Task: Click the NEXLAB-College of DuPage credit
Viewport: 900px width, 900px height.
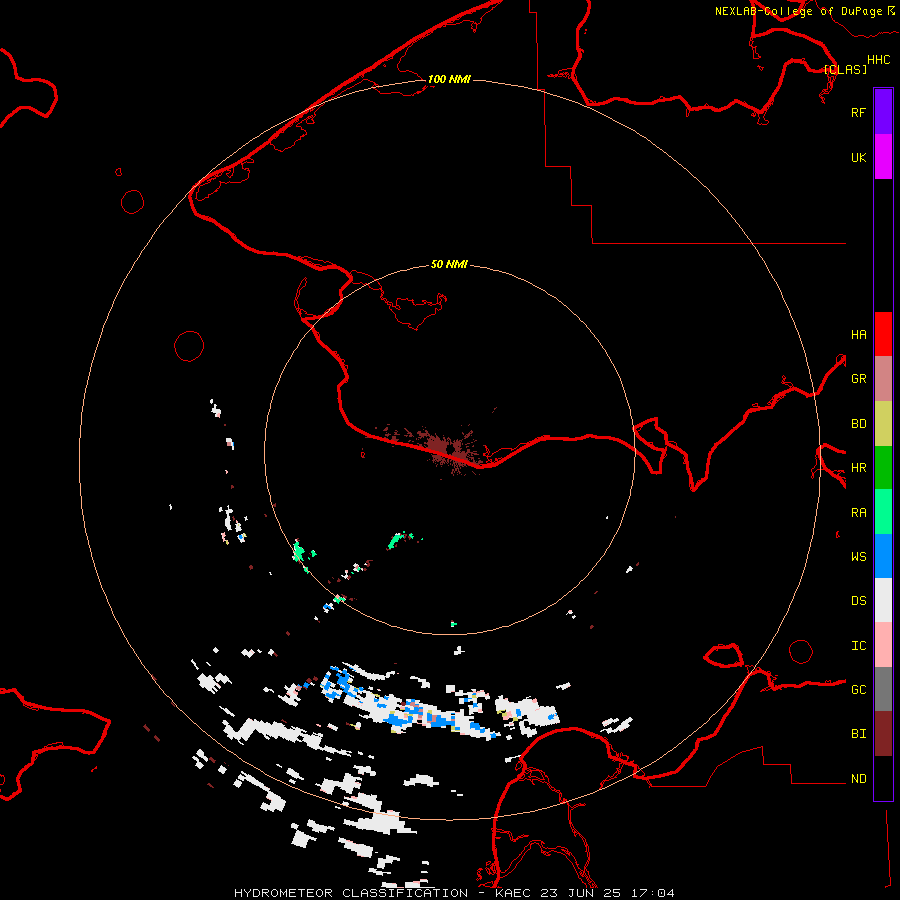Action: click(x=804, y=11)
